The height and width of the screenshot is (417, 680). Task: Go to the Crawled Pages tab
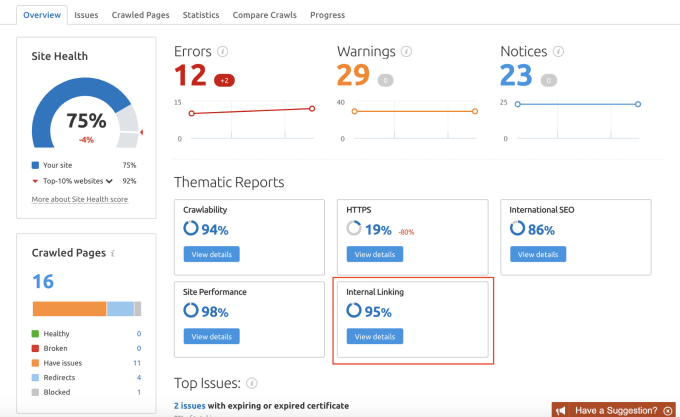(x=140, y=15)
